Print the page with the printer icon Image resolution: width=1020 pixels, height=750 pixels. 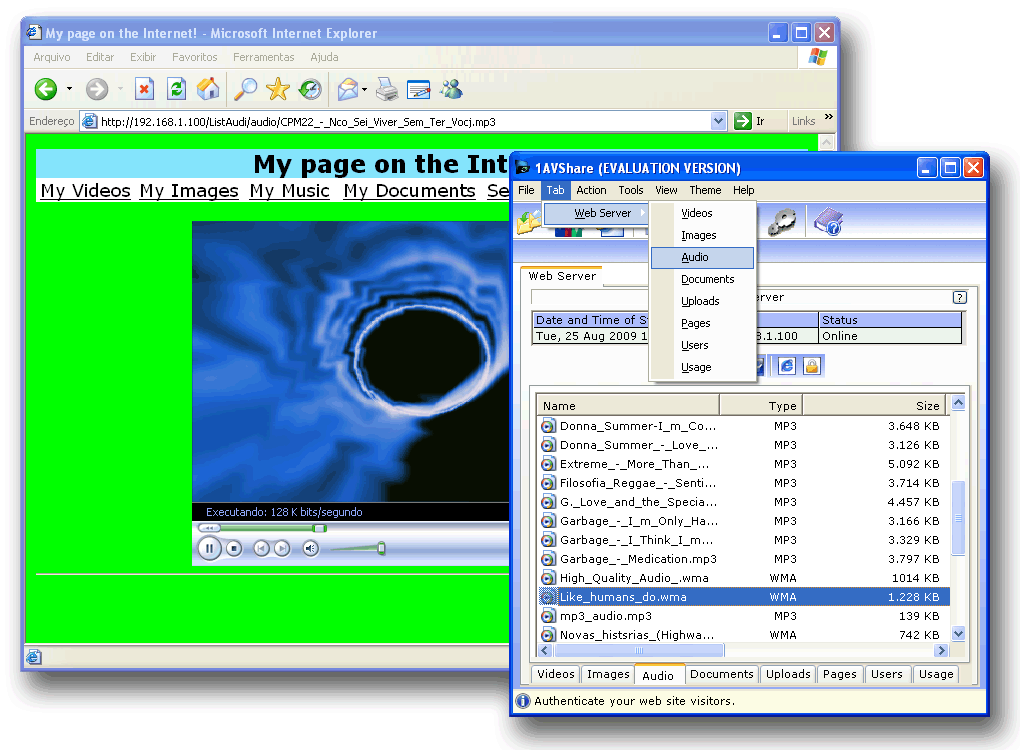(387, 88)
